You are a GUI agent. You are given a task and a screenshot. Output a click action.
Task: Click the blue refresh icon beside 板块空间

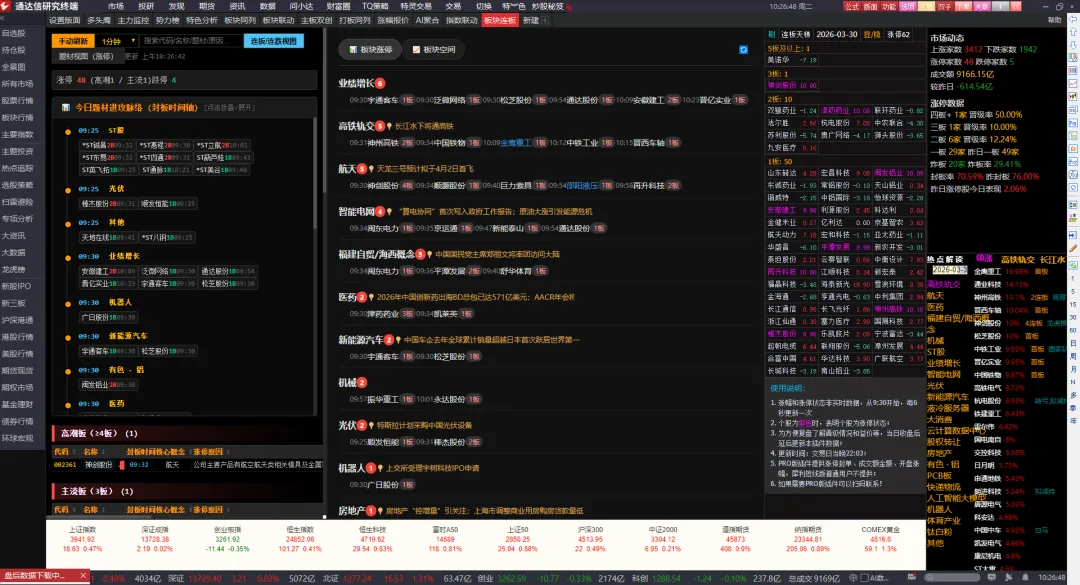click(743, 50)
